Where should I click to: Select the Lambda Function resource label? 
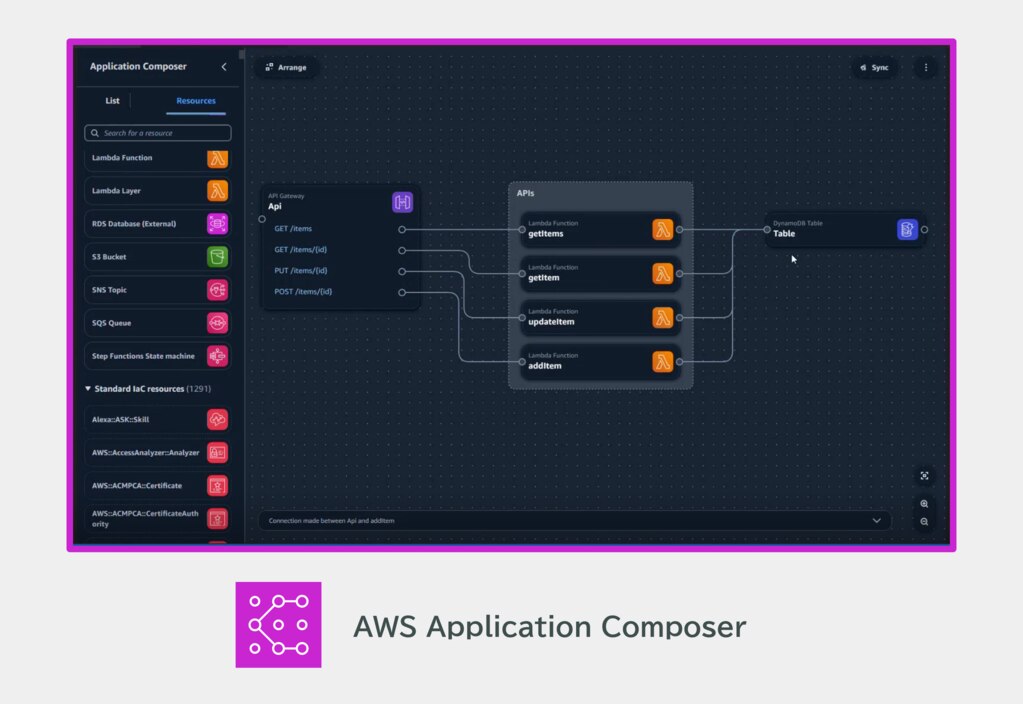point(122,158)
